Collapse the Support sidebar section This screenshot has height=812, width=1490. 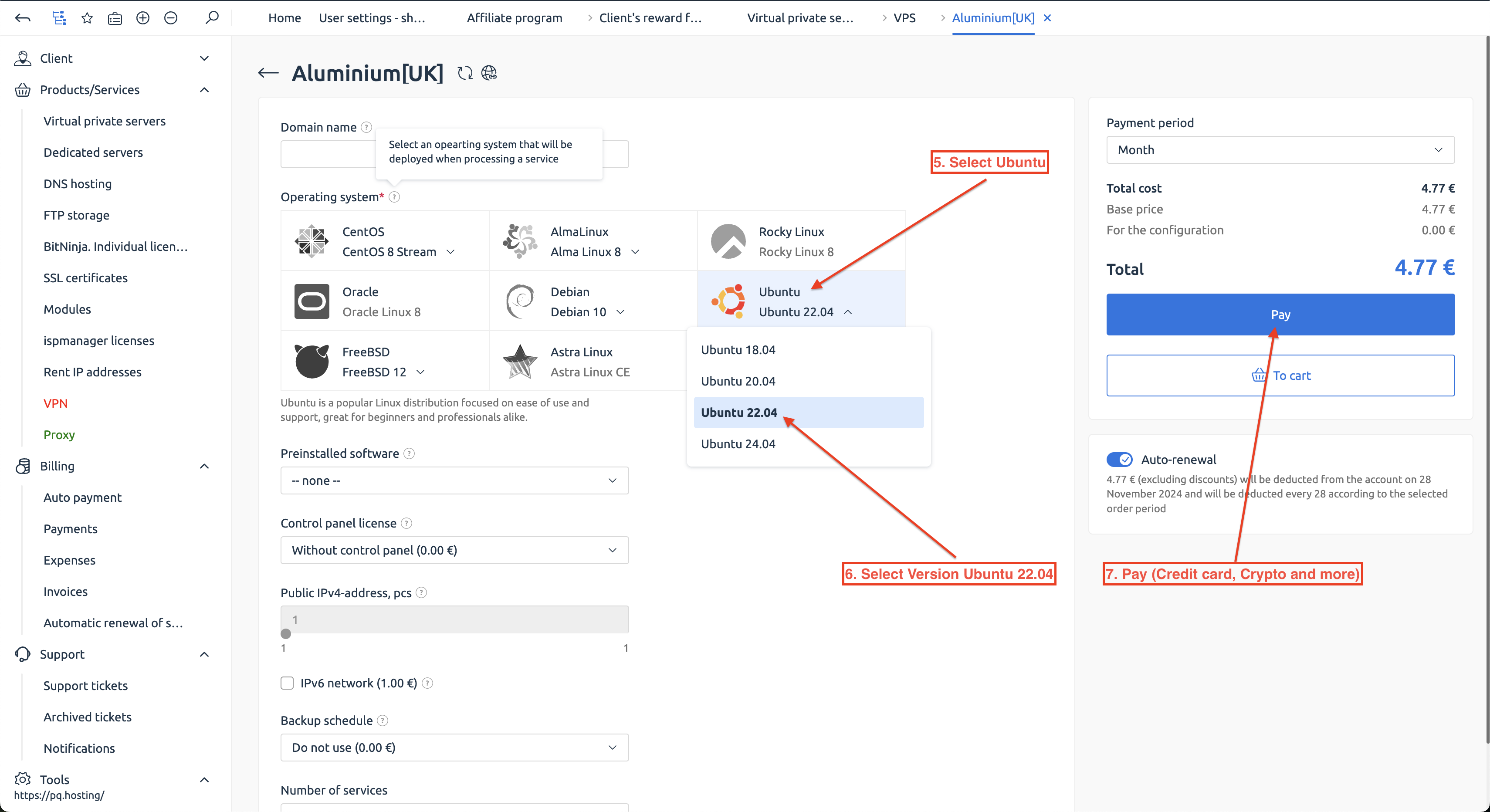204,654
